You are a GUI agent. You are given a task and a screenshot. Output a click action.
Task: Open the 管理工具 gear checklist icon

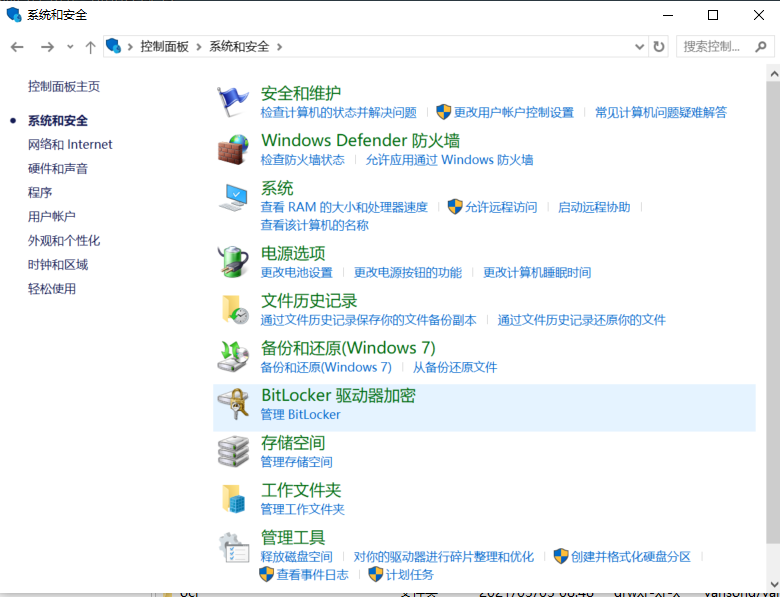pyautogui.click(x=234, y=547)
